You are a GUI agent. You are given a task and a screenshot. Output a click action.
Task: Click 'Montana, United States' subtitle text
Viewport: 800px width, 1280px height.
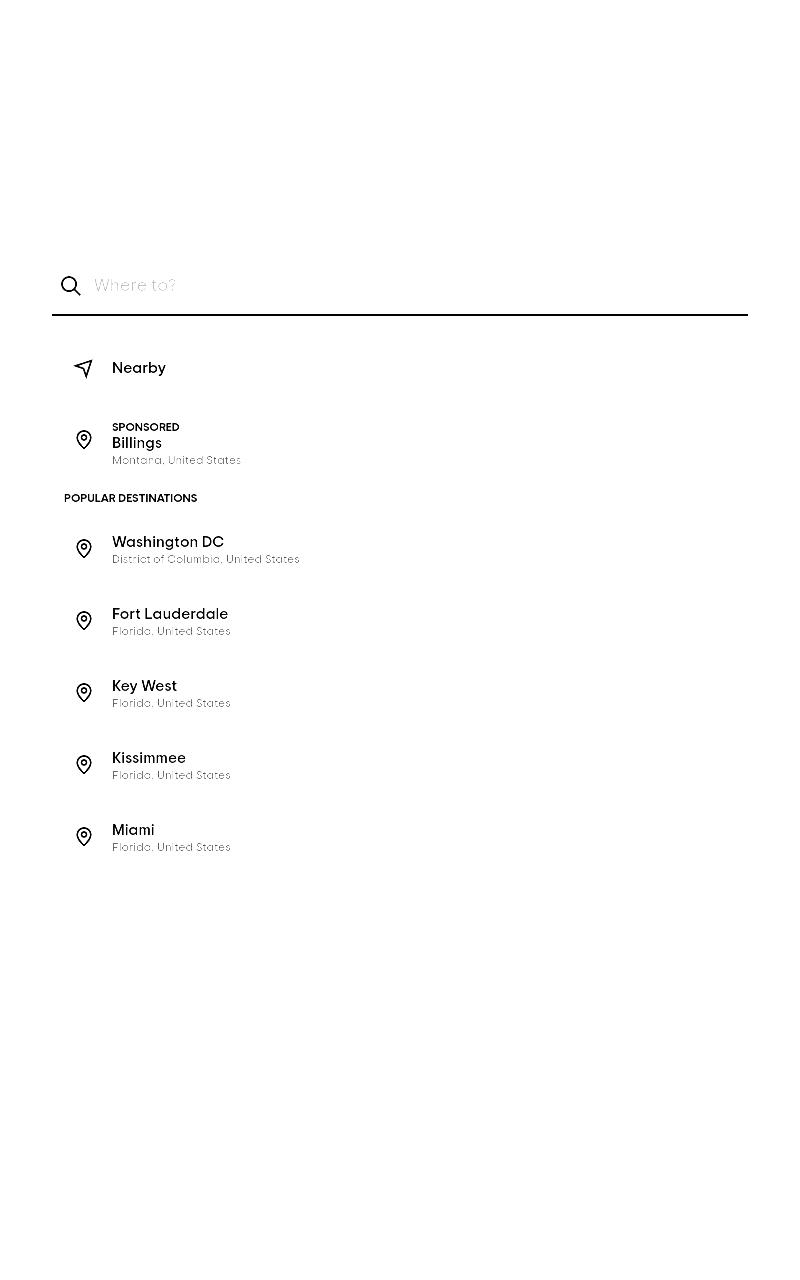(x=176, y=460)
